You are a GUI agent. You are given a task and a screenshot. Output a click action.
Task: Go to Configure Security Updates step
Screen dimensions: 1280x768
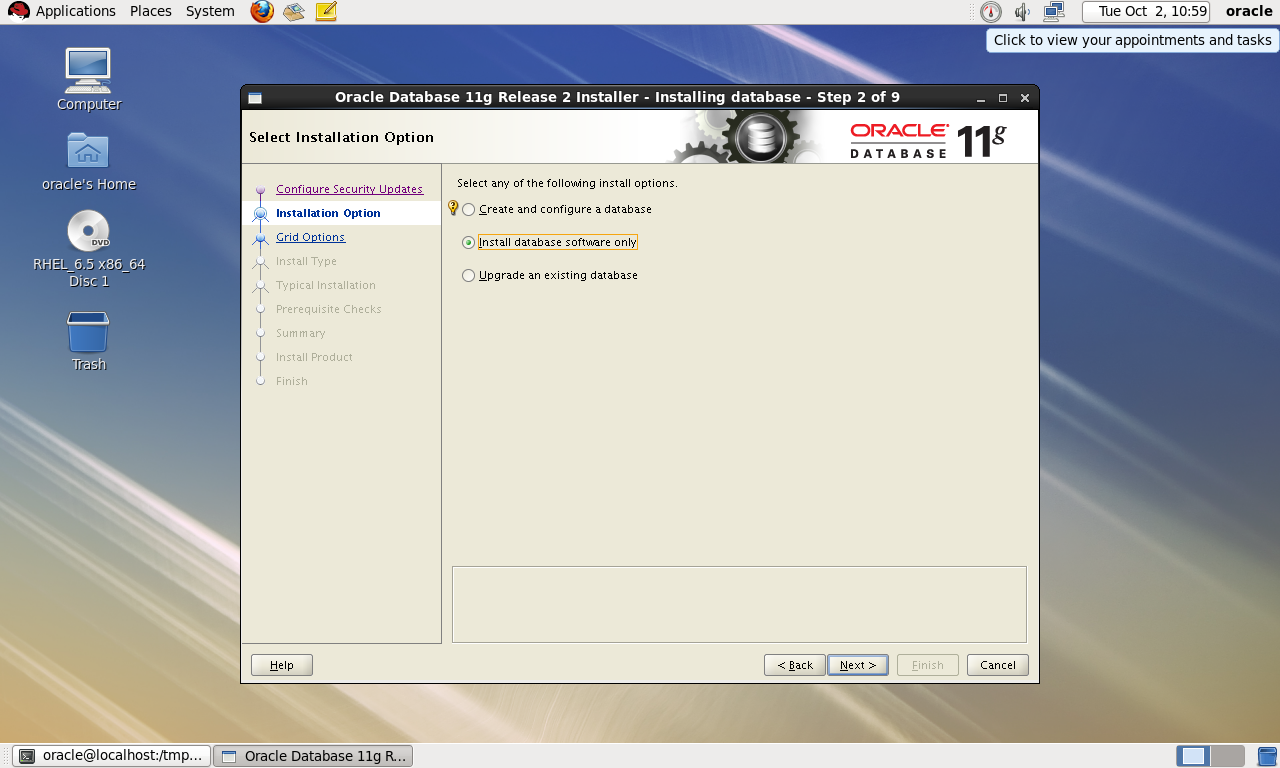tap(349, 189)
